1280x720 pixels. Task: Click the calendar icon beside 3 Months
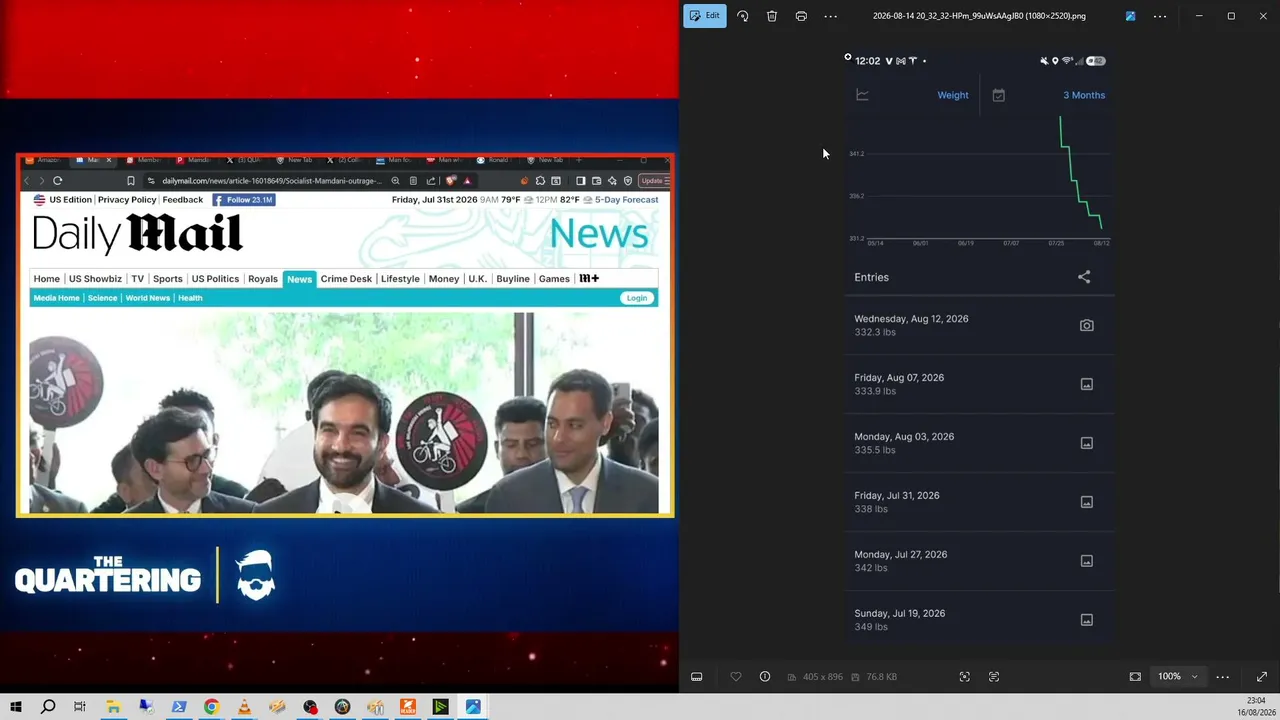coord(998,95)
